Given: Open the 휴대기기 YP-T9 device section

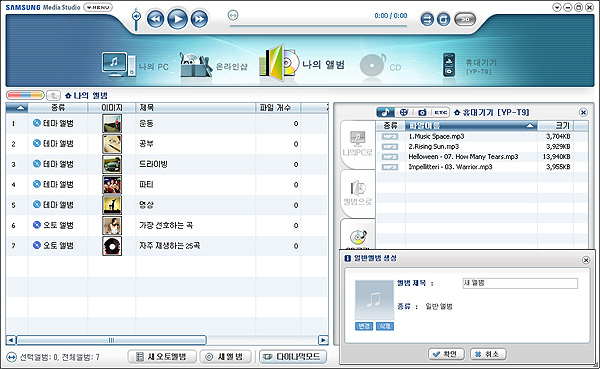Looking at the screenshot, I should 469,66.
